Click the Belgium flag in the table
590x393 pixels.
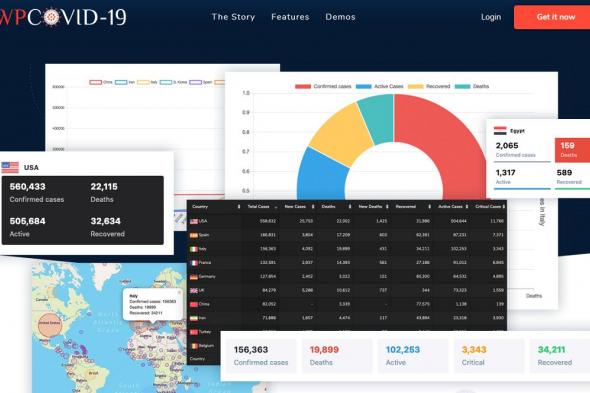click(194, 346)
